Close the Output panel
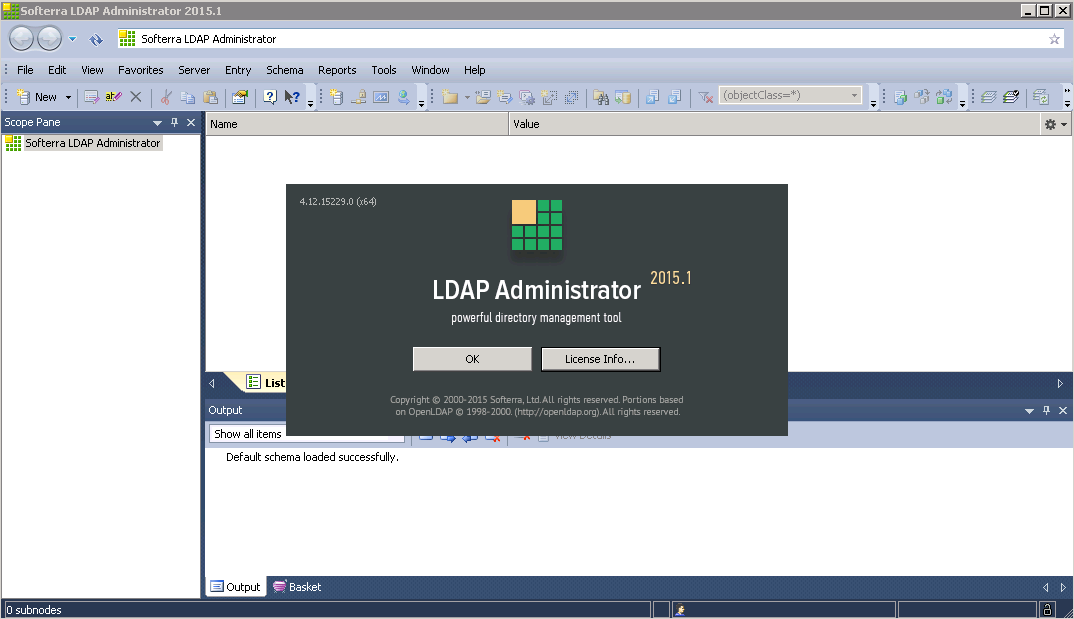The height and width of the screenshot is (619, 1074). click(1063, 410)
